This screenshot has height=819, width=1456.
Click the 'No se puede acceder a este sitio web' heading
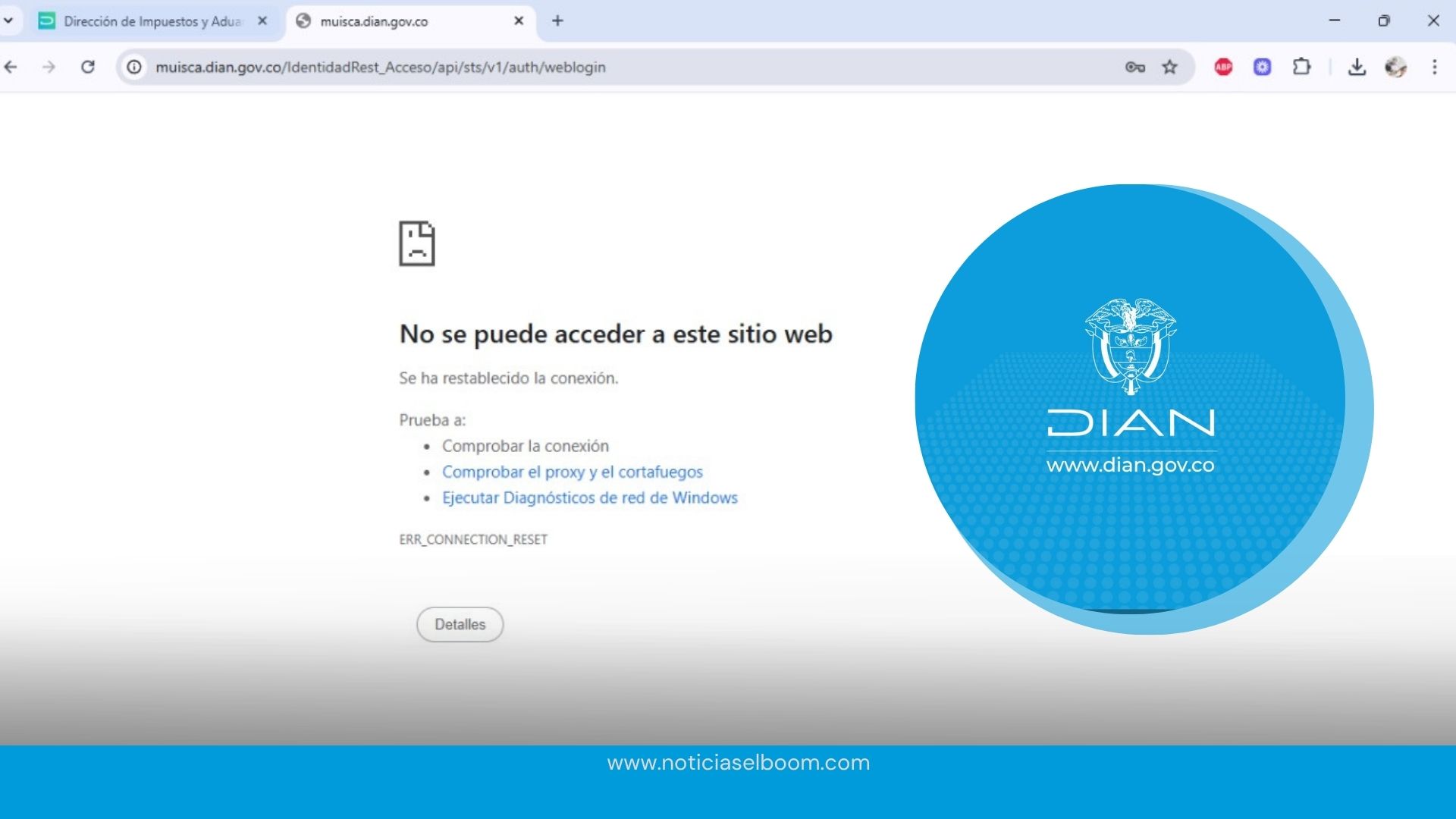(616, 334)
